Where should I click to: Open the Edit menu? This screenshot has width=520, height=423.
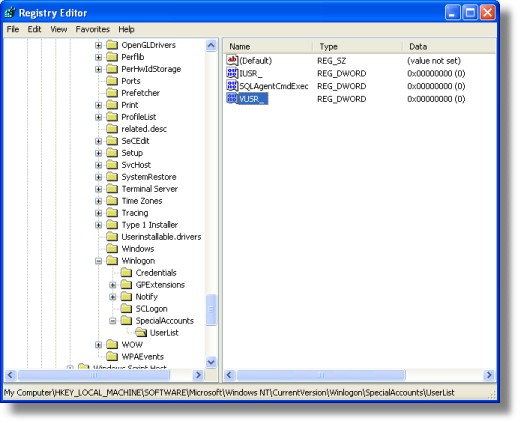pyautogui.click(x=34, y=29)
